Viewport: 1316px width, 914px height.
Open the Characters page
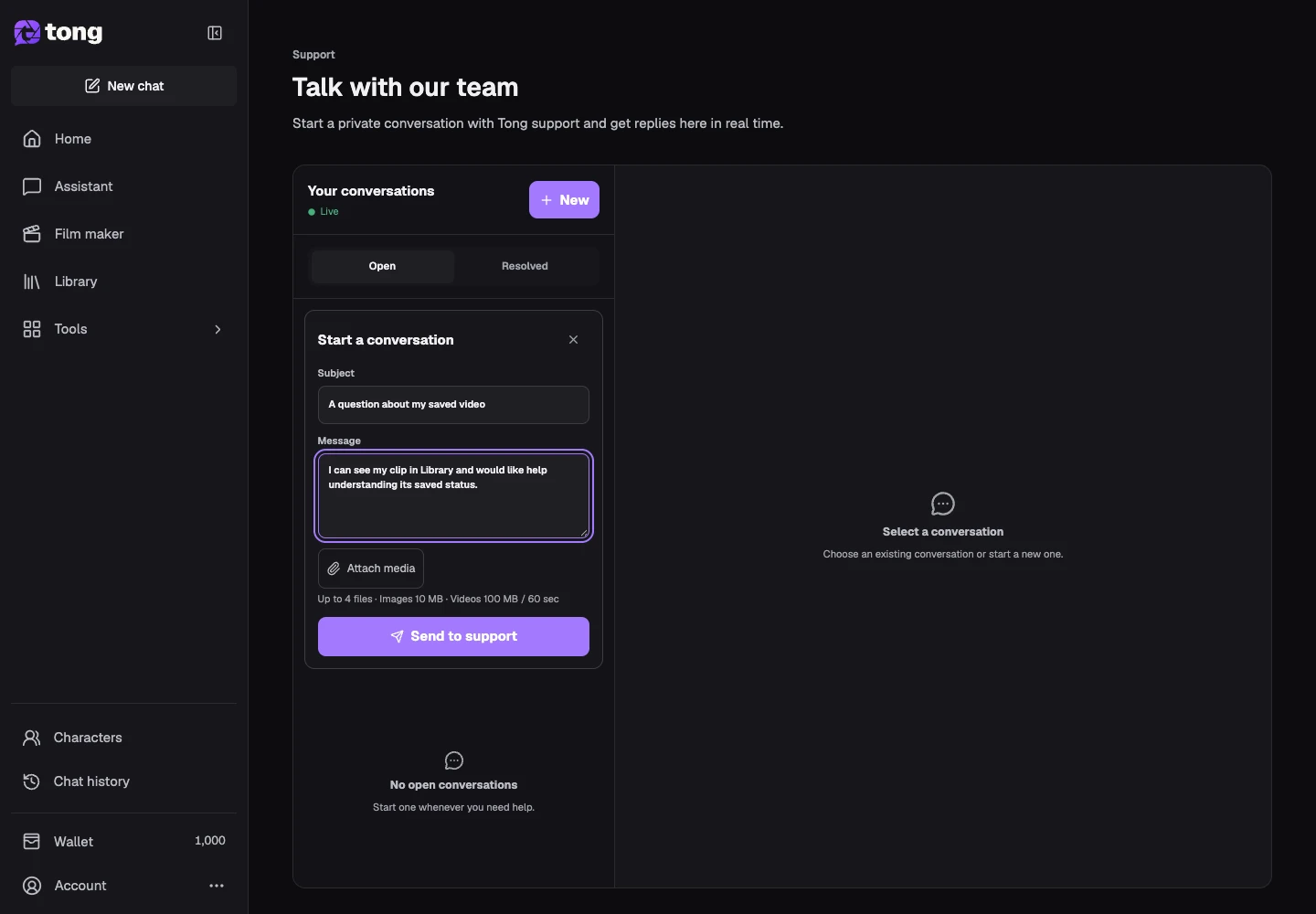point(123,738)
